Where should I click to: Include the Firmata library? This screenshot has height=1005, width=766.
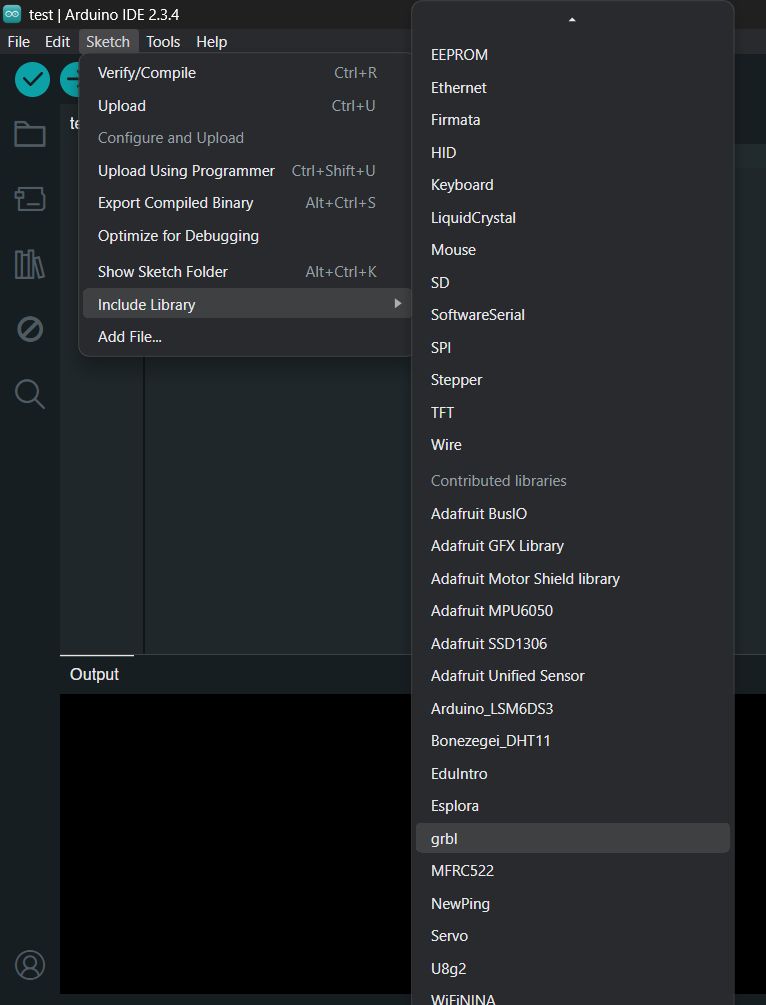pos(572,120)
